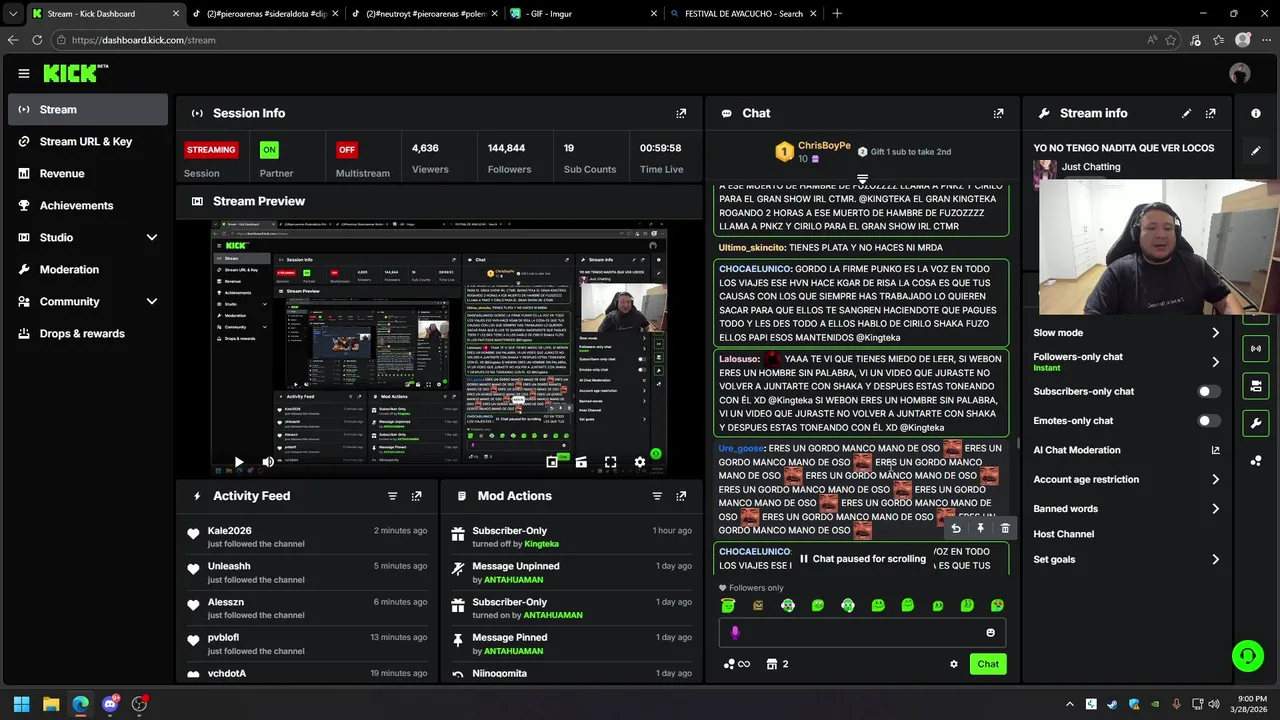This screenshot has height=720, width=1280.
Task: Click the broadcast signal icon in the right sidebar
Action: [x=1256, y=349]
